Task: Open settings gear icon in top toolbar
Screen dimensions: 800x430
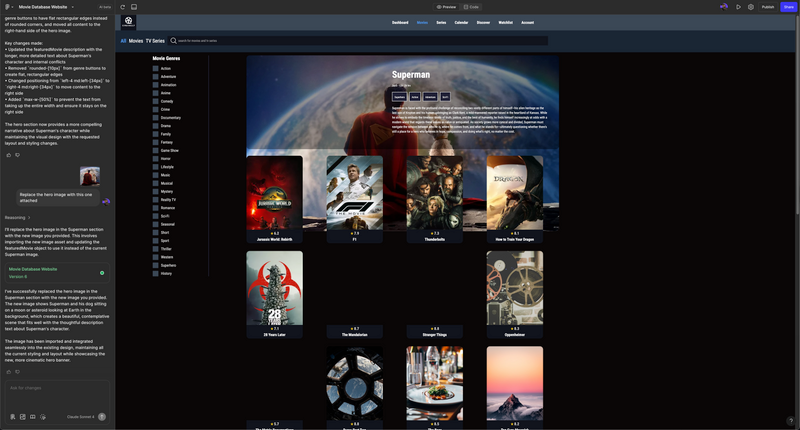Action: [751, 7]
